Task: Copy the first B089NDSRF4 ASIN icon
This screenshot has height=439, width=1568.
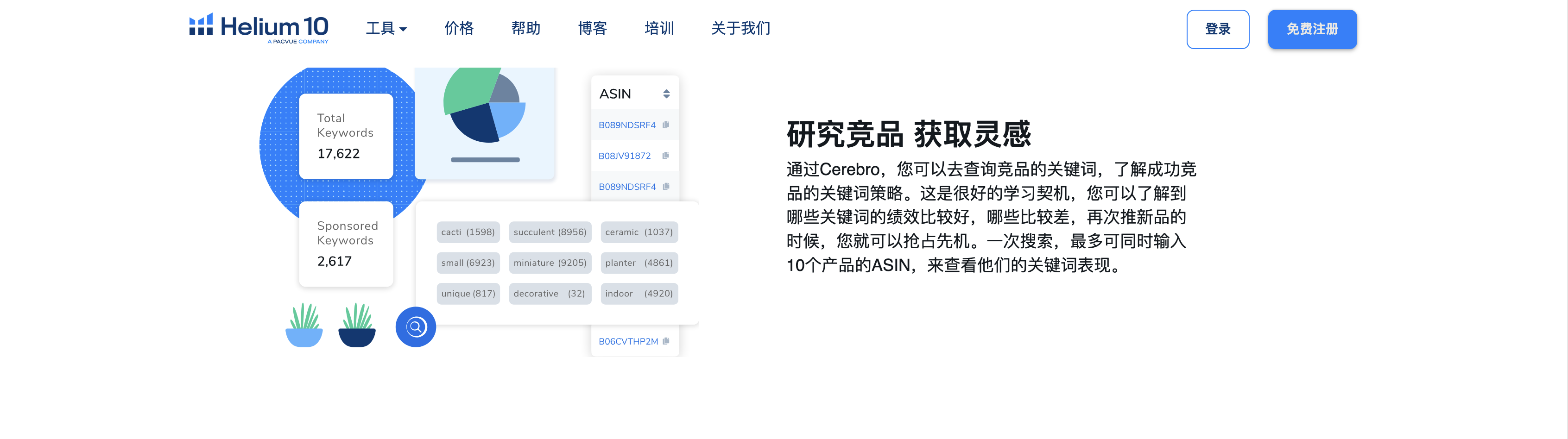Action: 666,125
